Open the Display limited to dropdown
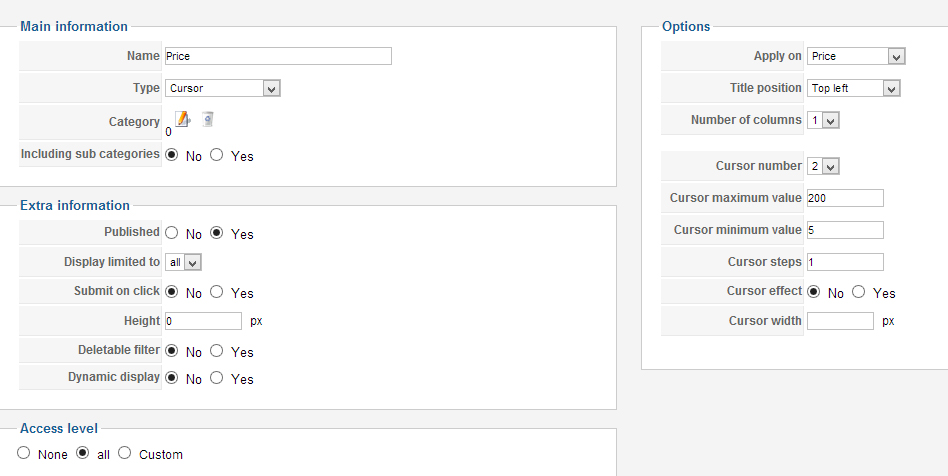The width and height of the screenshot is (948, 476). 184,262
